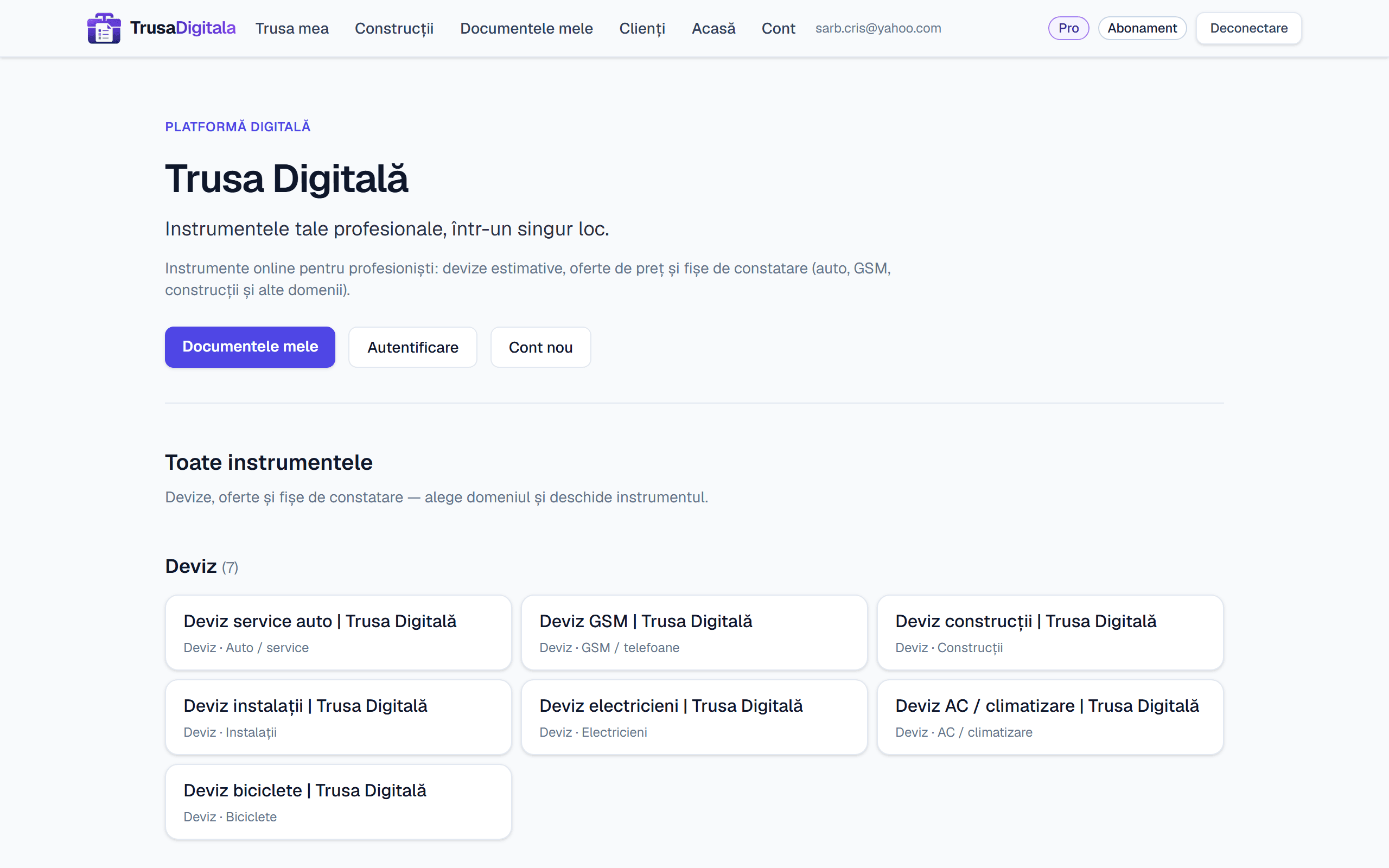Click the Deconectare button
Image resolution: width=1389 pixels, height=868 pixels.
(1248, 28)
